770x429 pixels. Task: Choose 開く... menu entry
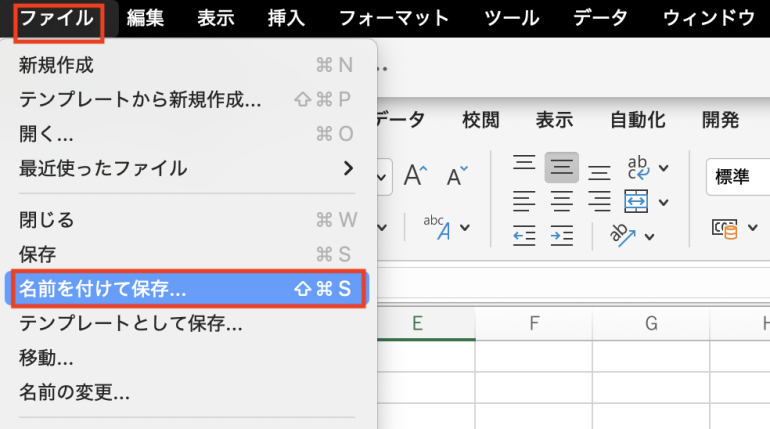187,134
